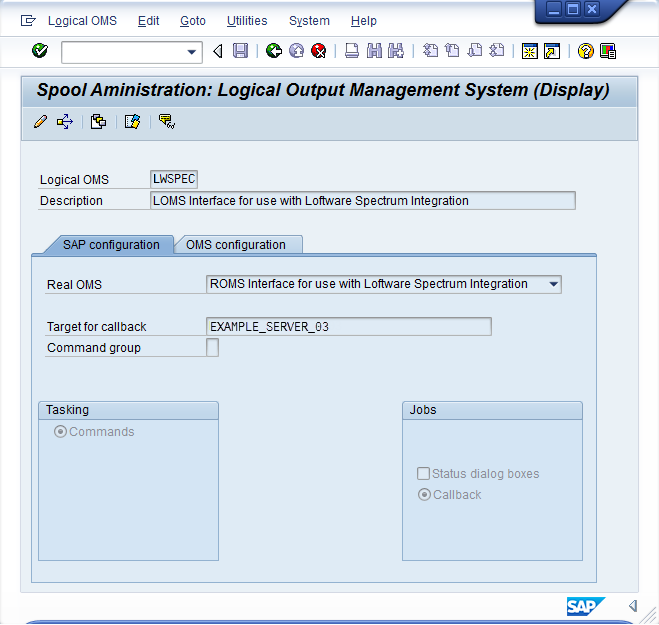Viewport: 659px width, 625px height.
Task: Open the command field dropdown arrow
Action: coord(191,52)
